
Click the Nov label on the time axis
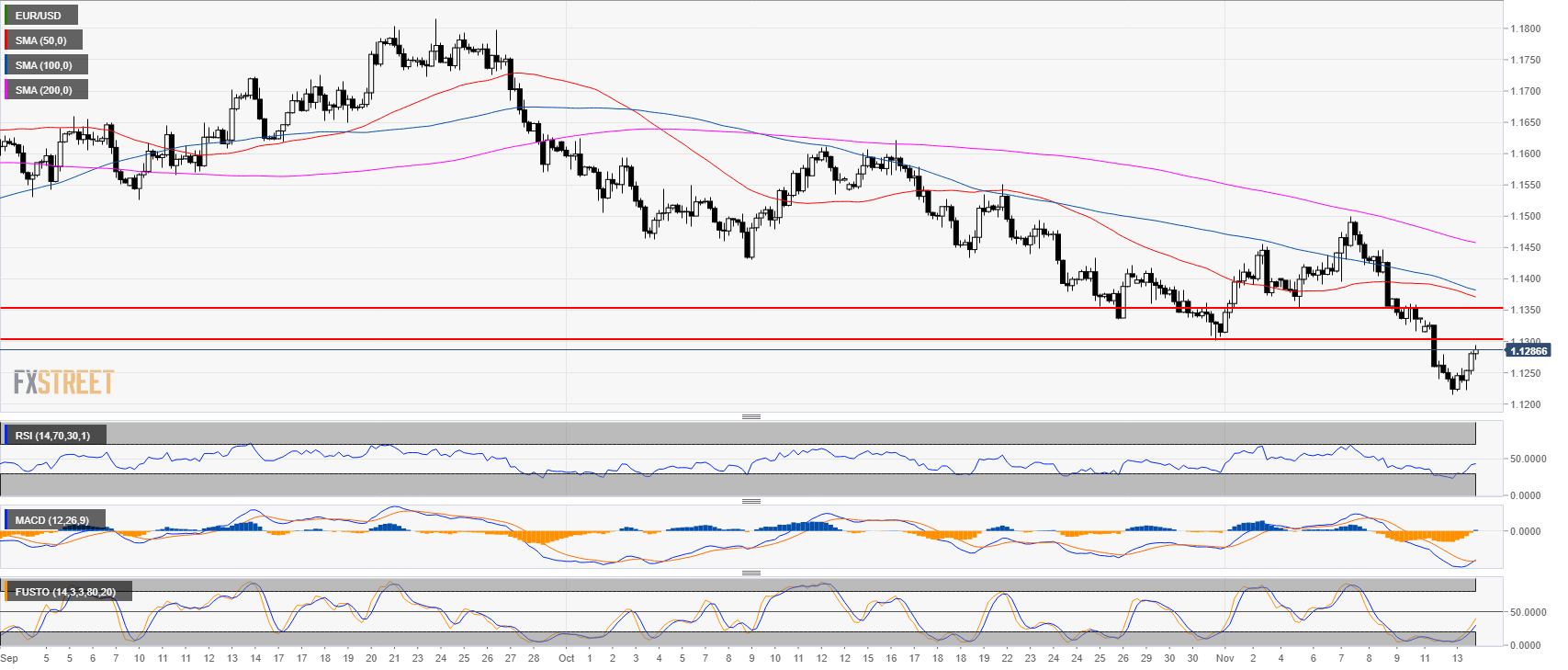[x=1224, y=658]
